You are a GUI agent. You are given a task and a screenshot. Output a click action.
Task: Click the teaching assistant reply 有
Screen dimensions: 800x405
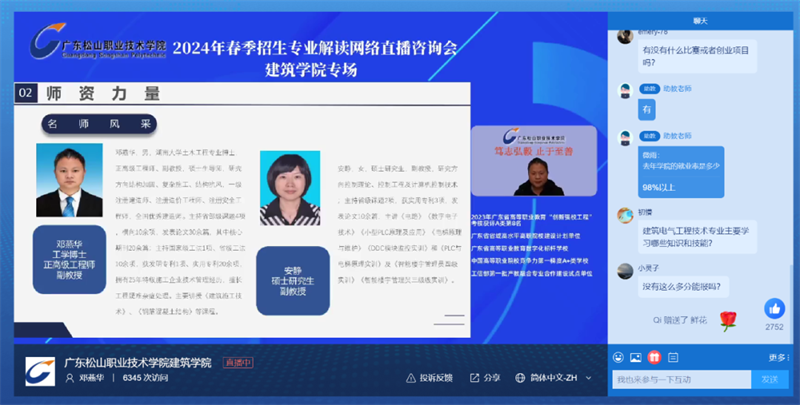click(x=646, y=110)
